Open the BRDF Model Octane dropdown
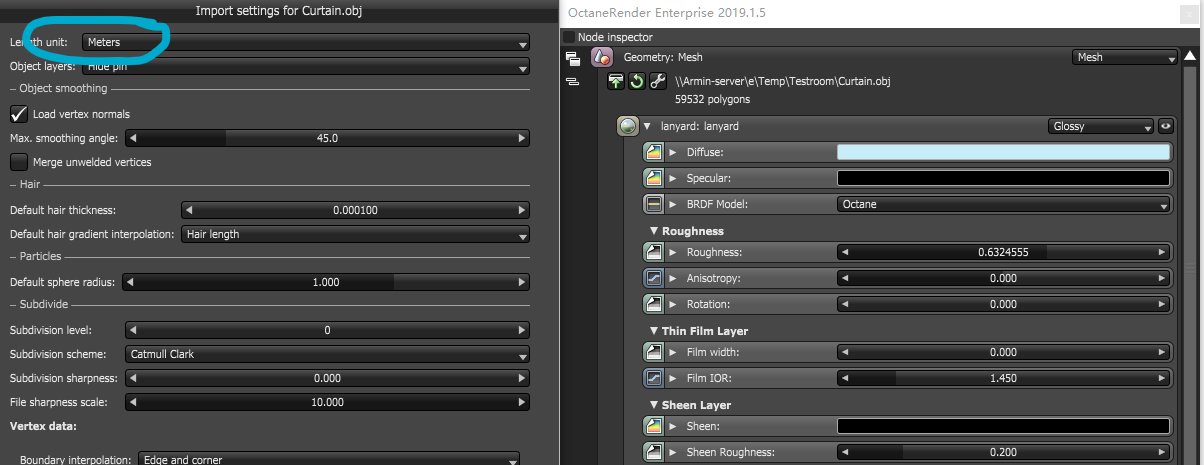 (x=1003, y=204)
